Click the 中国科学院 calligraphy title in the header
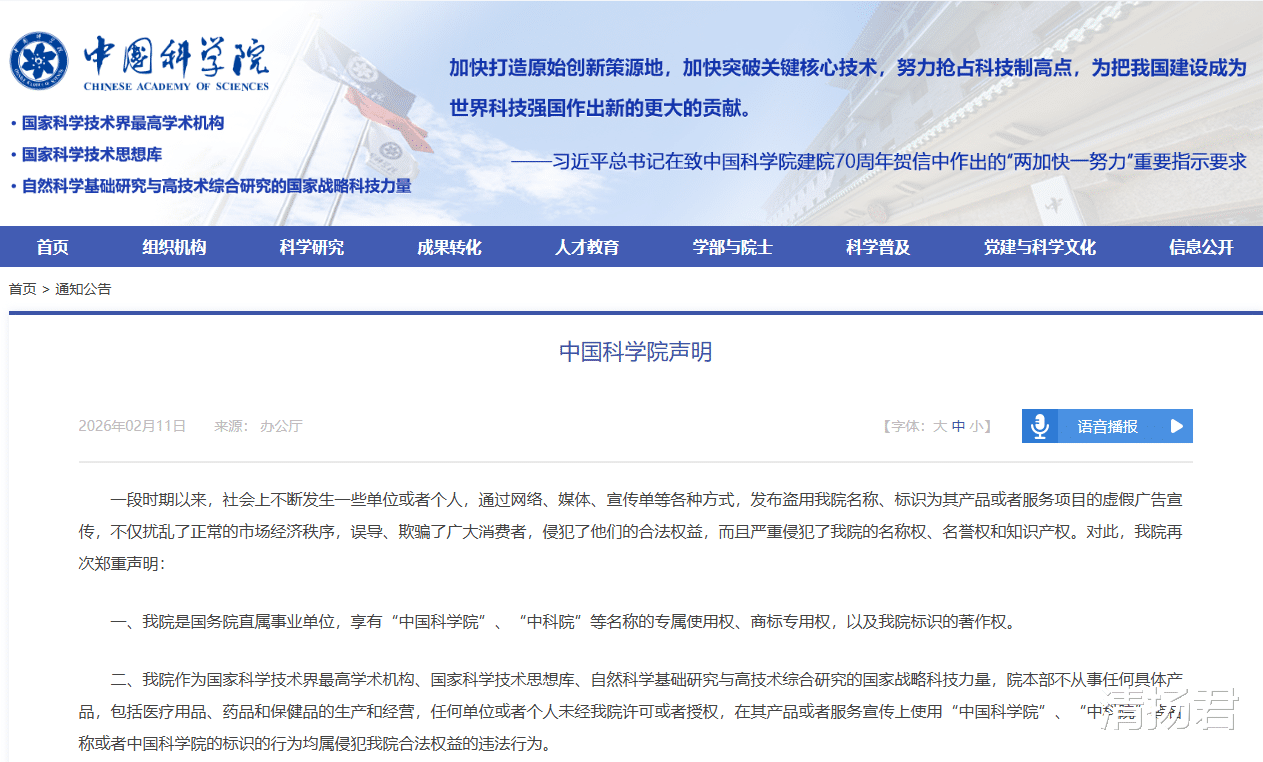 tap(176, 55)
